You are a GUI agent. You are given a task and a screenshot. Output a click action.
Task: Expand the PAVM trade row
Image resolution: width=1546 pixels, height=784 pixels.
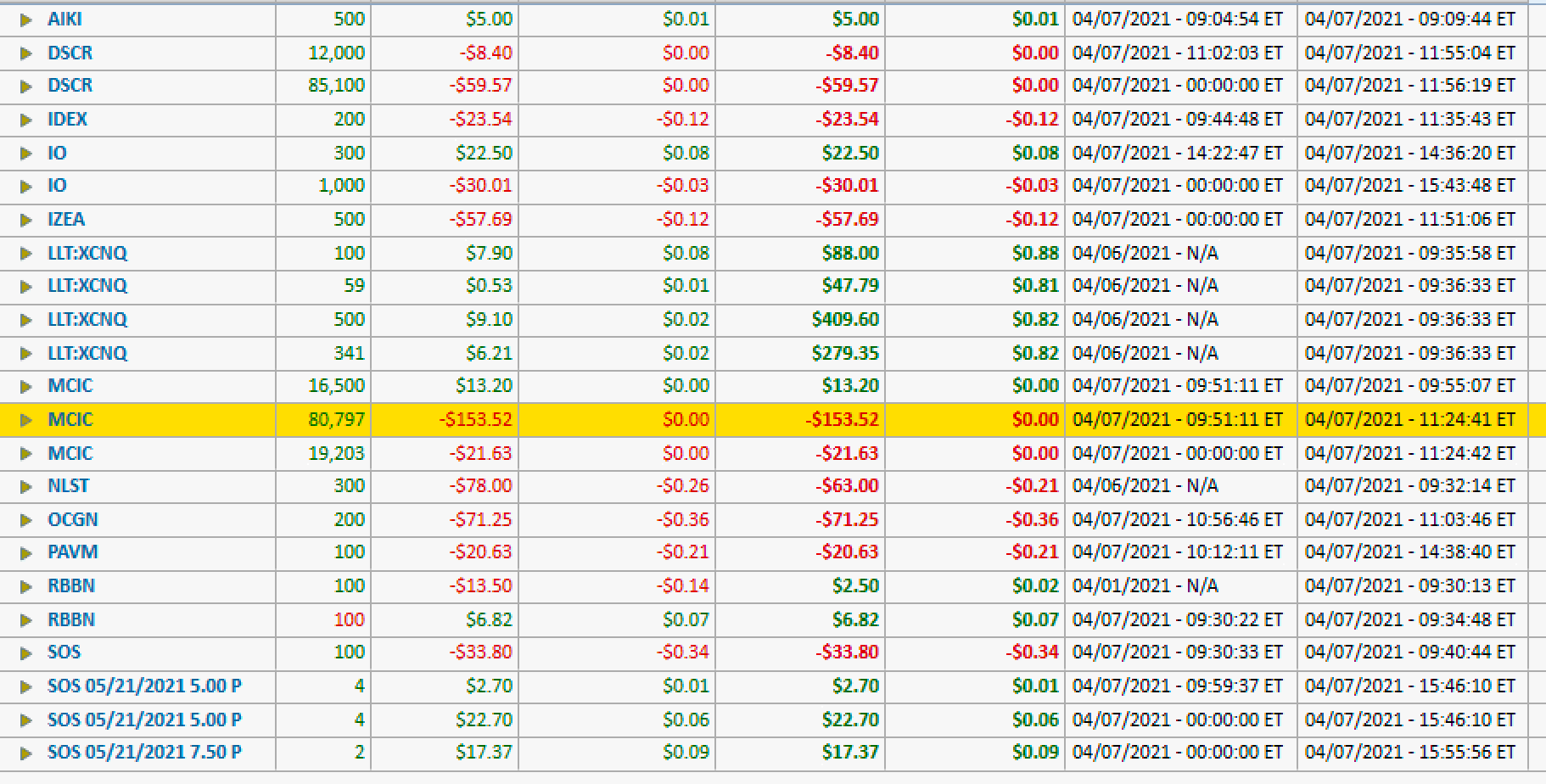[26, 552]
